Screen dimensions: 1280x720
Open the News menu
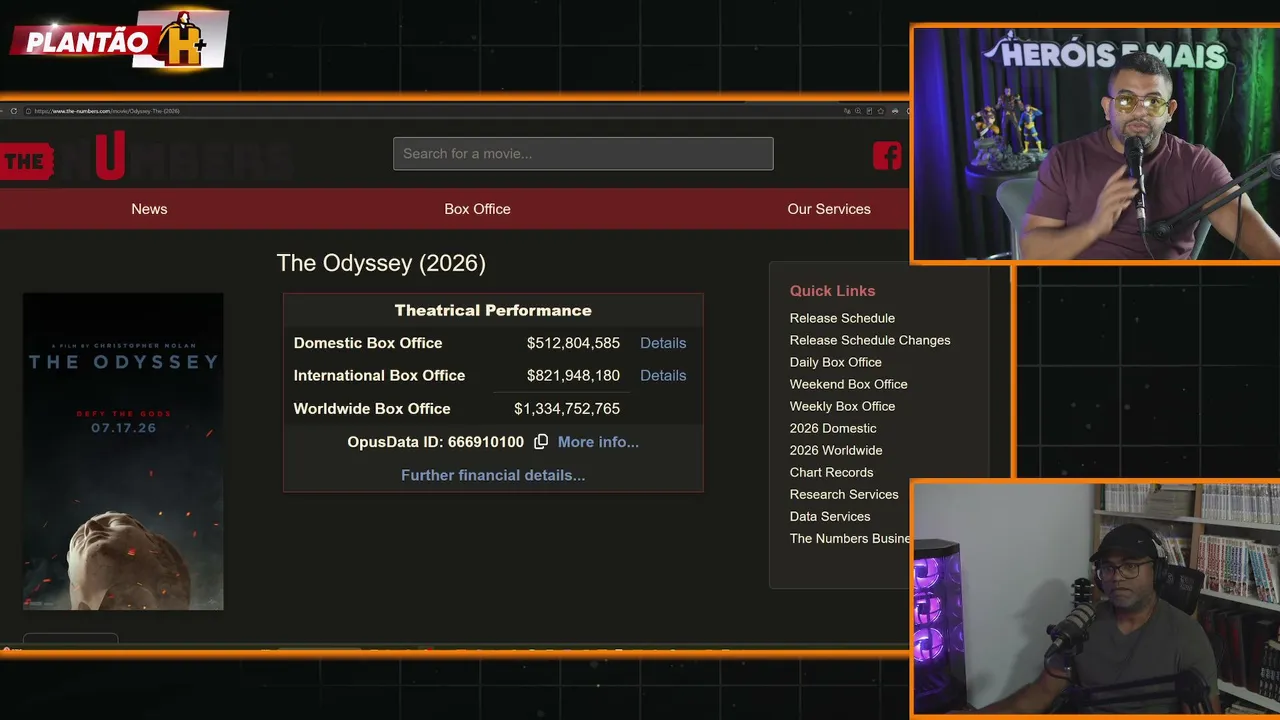click(x=149, y=209)
